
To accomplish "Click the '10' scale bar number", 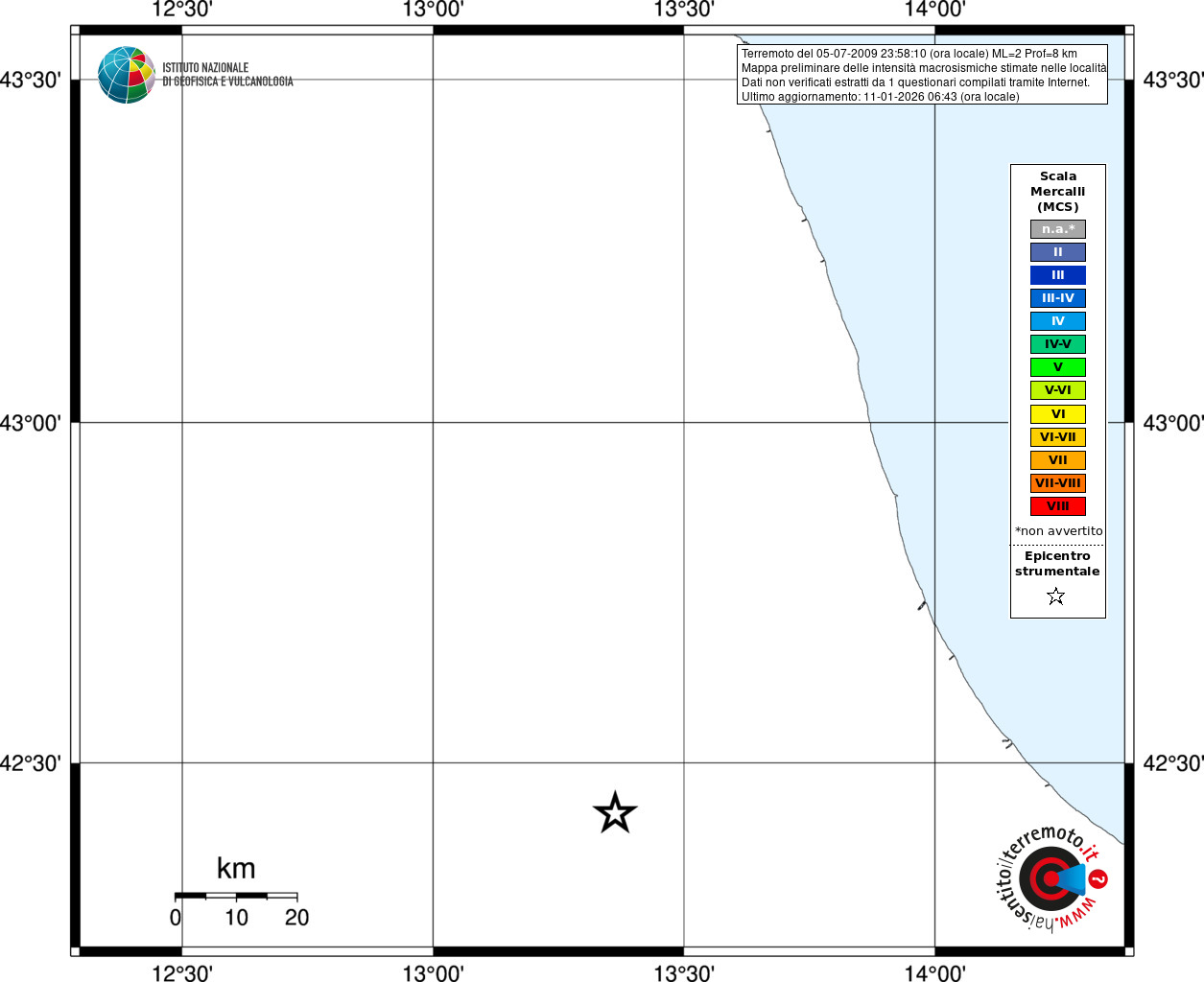I will pyautogui.click(x=237, y=918).
